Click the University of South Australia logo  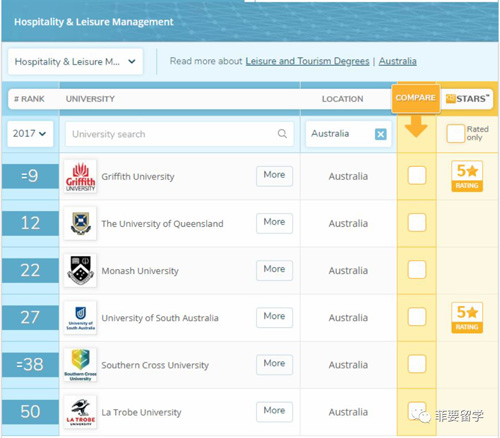coord(80,318)
